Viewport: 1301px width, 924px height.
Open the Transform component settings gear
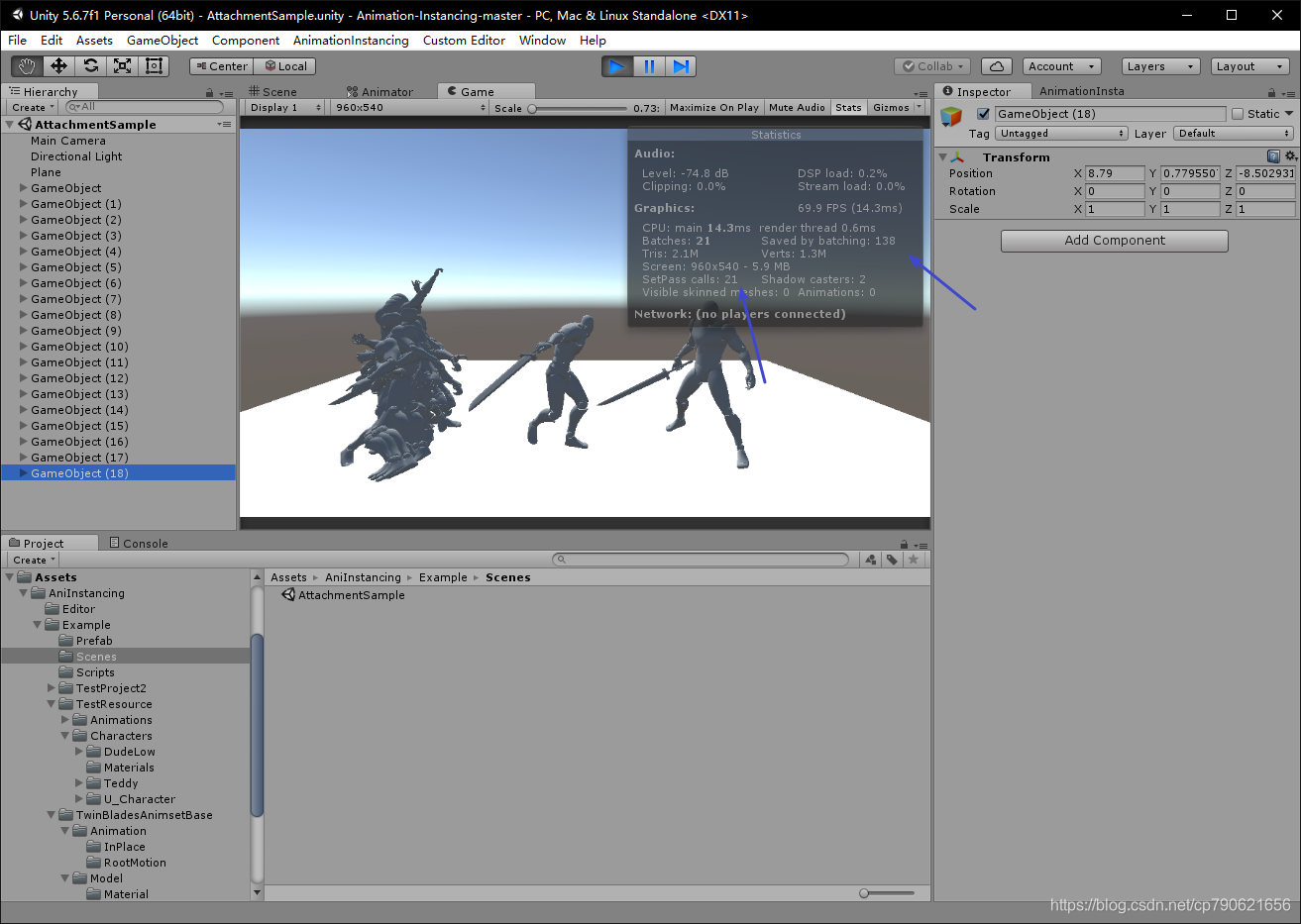point(1290,155)
